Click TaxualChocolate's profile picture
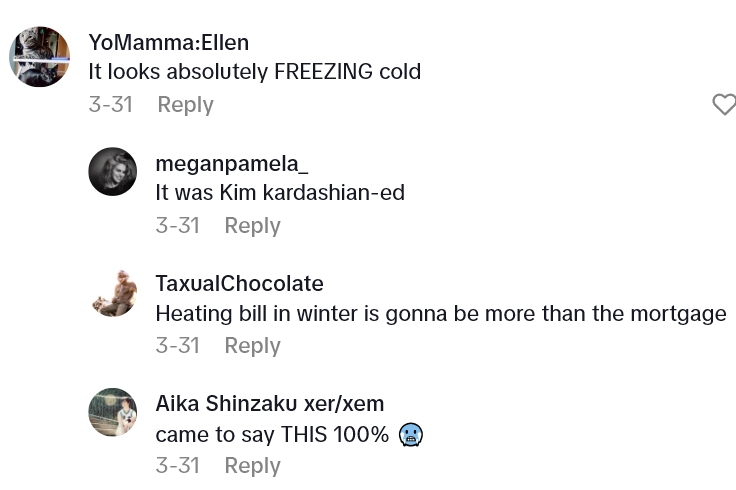This screenshot has height=490, width=736. pos(113,292)
